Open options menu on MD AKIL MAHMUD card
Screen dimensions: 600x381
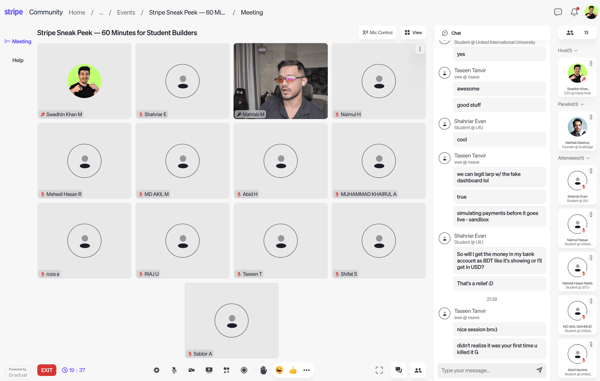click(591, 301)
